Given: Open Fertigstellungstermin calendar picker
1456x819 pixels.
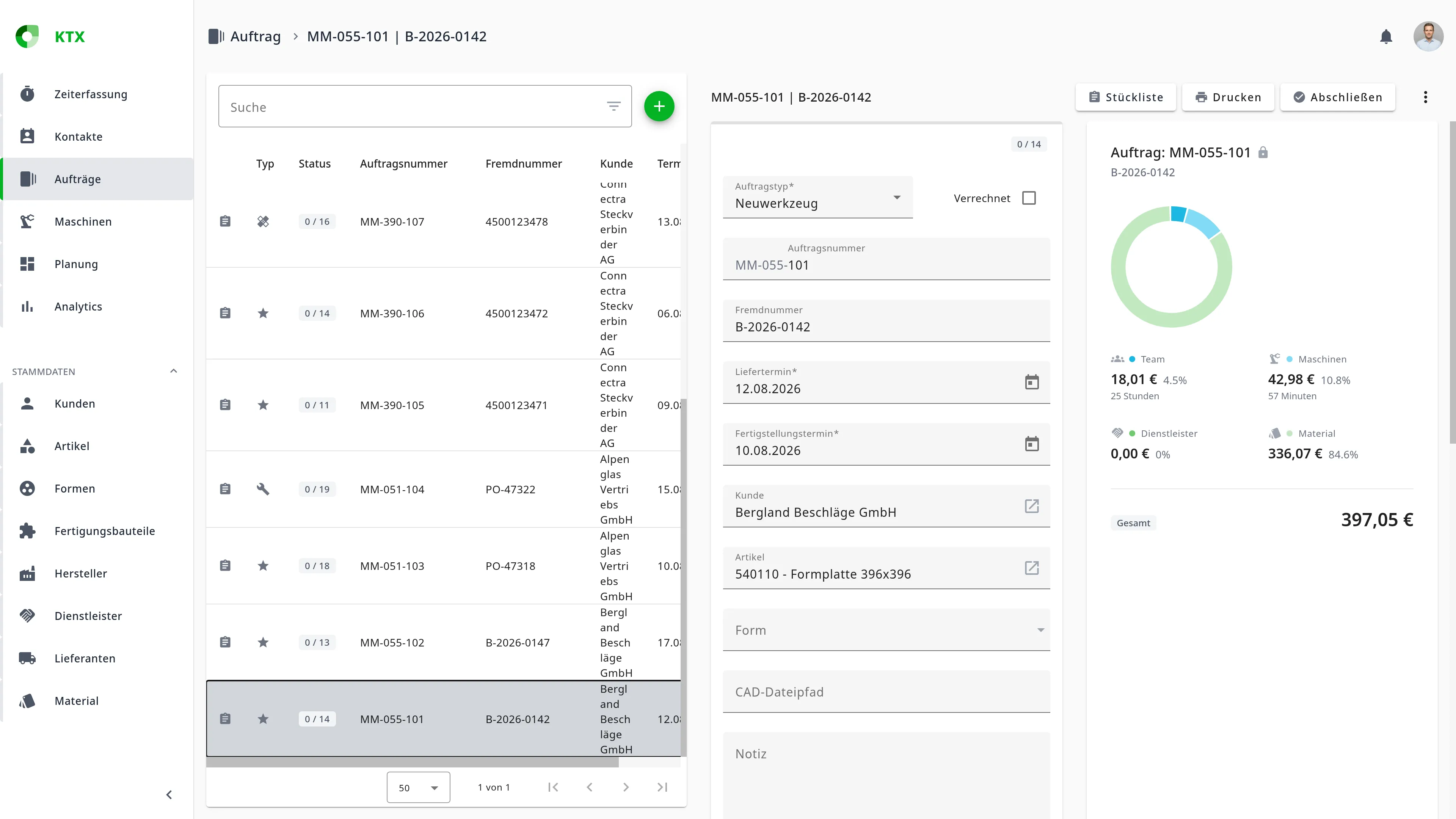Looking at the screenshot, I should [x=1031, y=444].
